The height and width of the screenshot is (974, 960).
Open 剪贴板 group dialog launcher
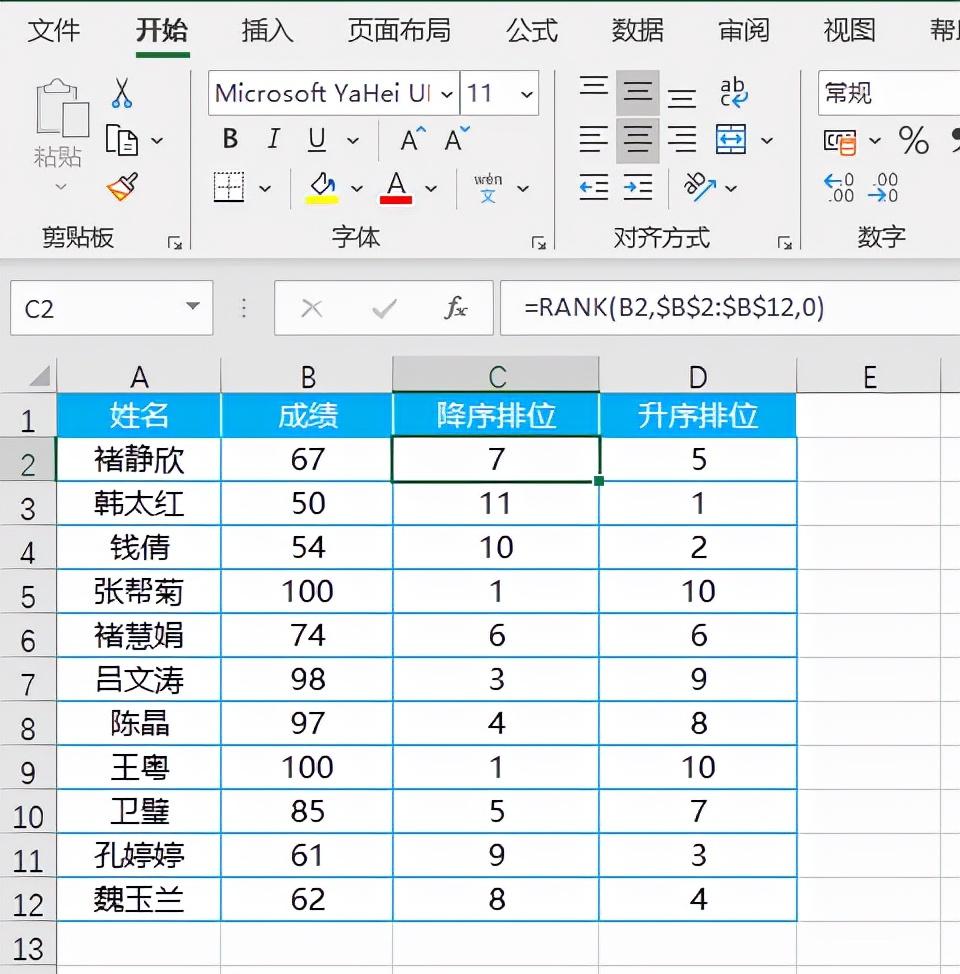[x=175, y=243]
